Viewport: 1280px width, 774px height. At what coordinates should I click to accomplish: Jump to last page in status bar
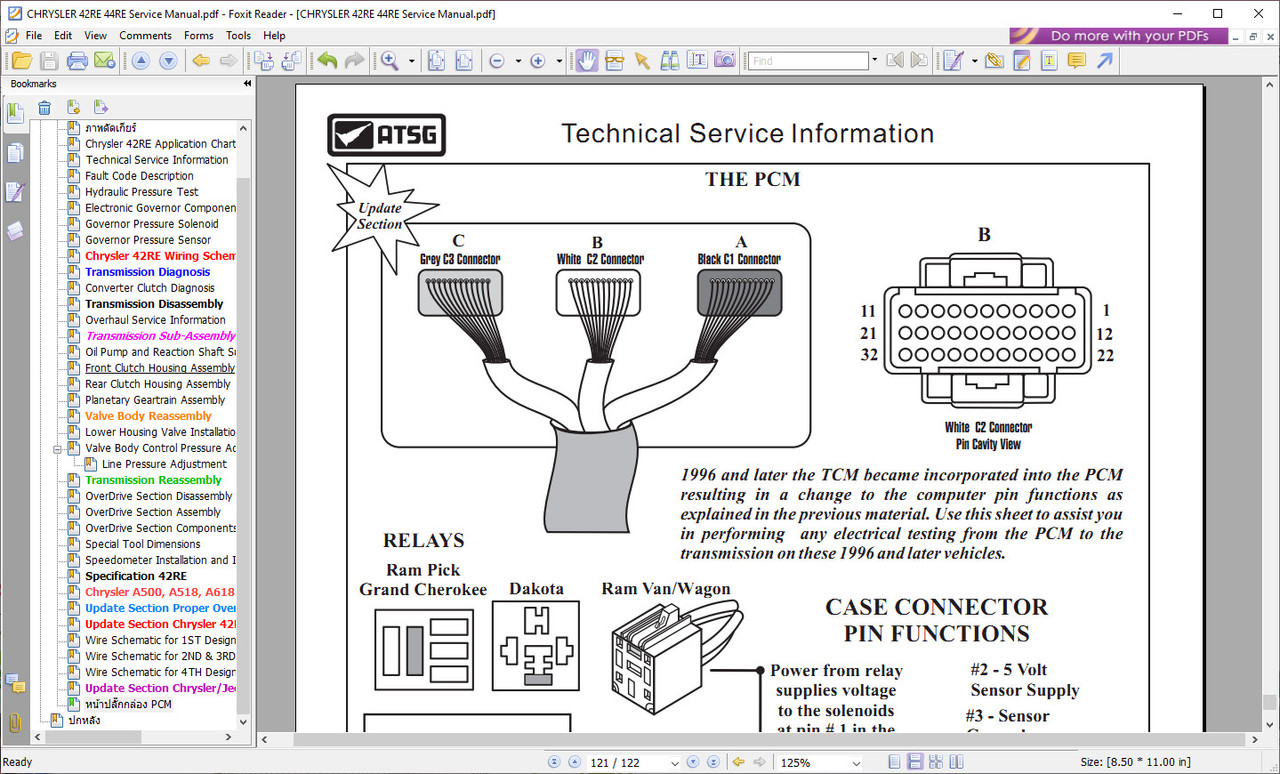[714, 762]
